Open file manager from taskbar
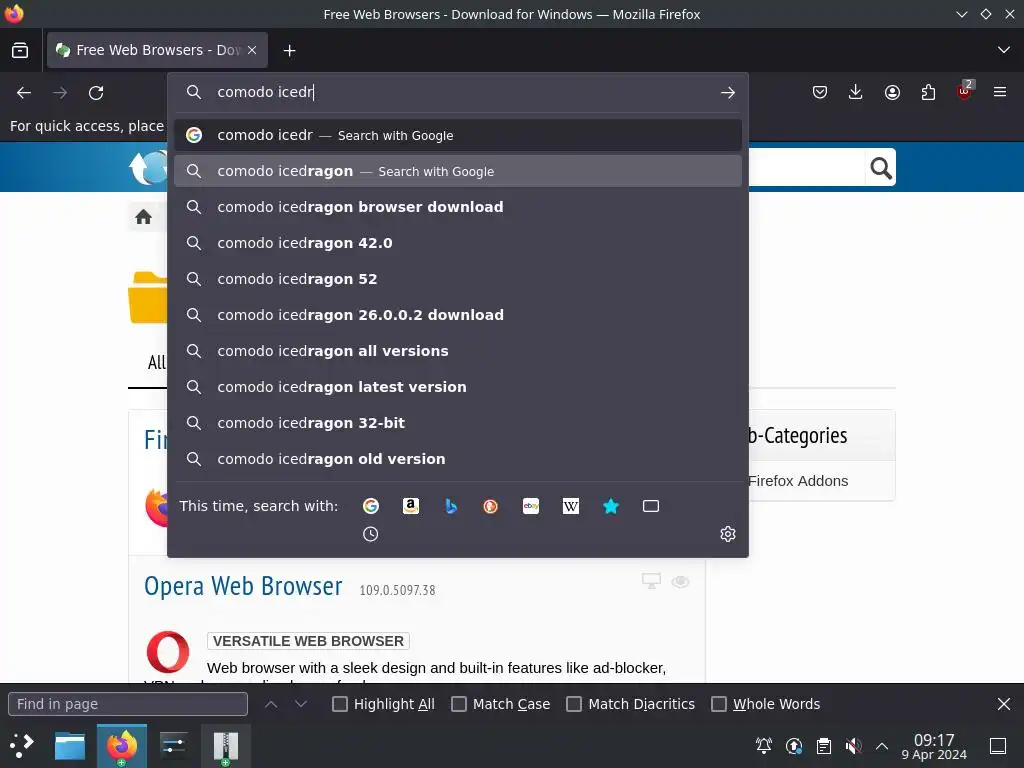The image size is (1024, 768). [x=70, y=746]
